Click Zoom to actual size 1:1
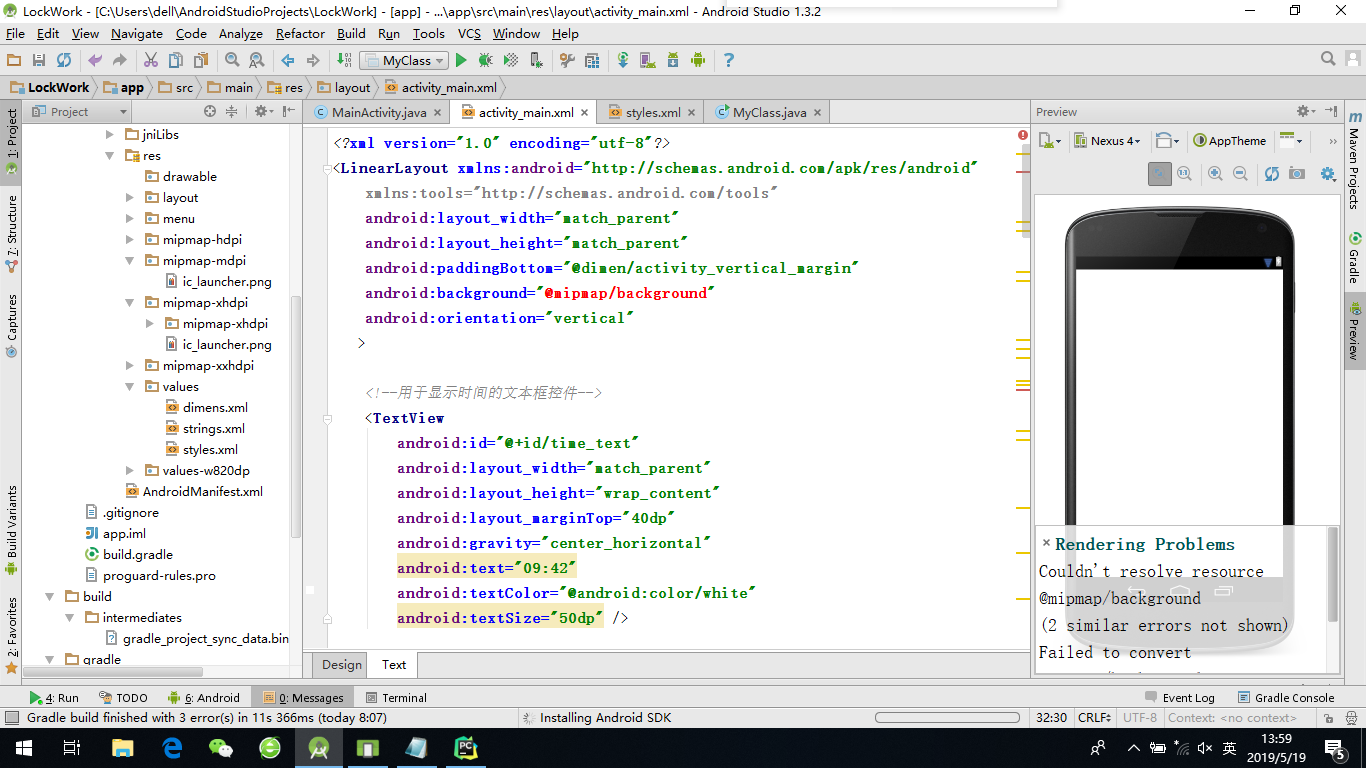Viewport: 1366px width, 768px height. (1184, 174)
